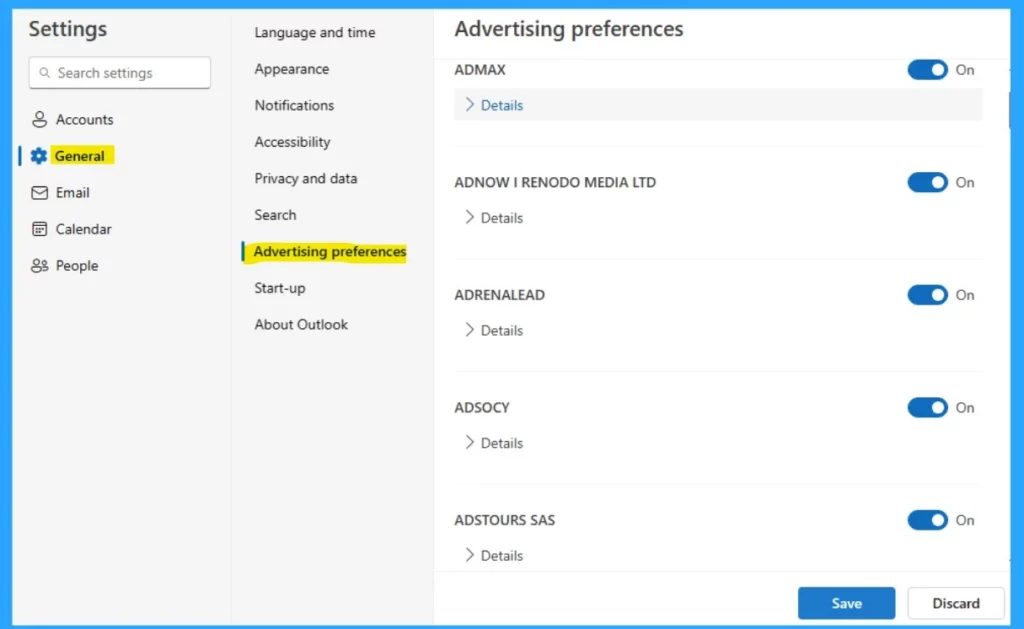Open Privacy and data settings
This screenshot has width=1024, height=629.
pos(306,178)
